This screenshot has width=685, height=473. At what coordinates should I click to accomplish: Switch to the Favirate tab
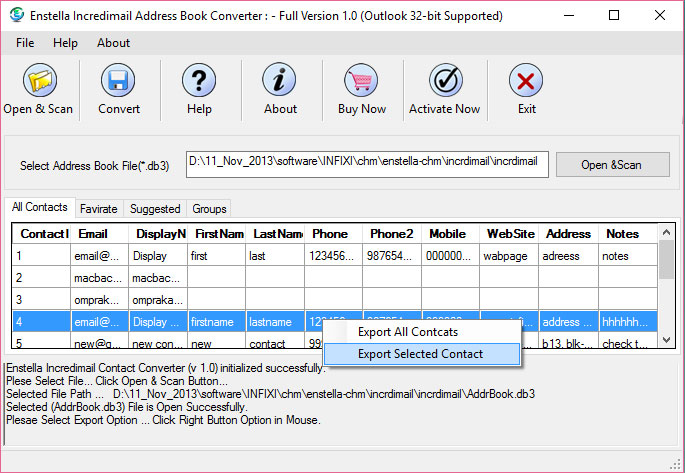click(x=99, y=209)
